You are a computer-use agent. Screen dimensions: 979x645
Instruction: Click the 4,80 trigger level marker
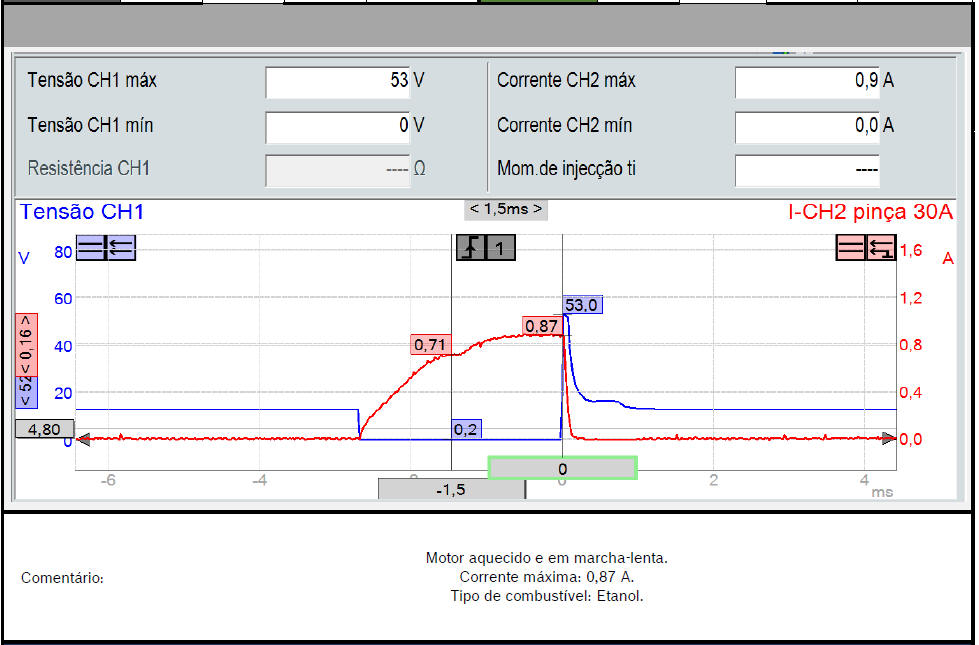point(43,428)
